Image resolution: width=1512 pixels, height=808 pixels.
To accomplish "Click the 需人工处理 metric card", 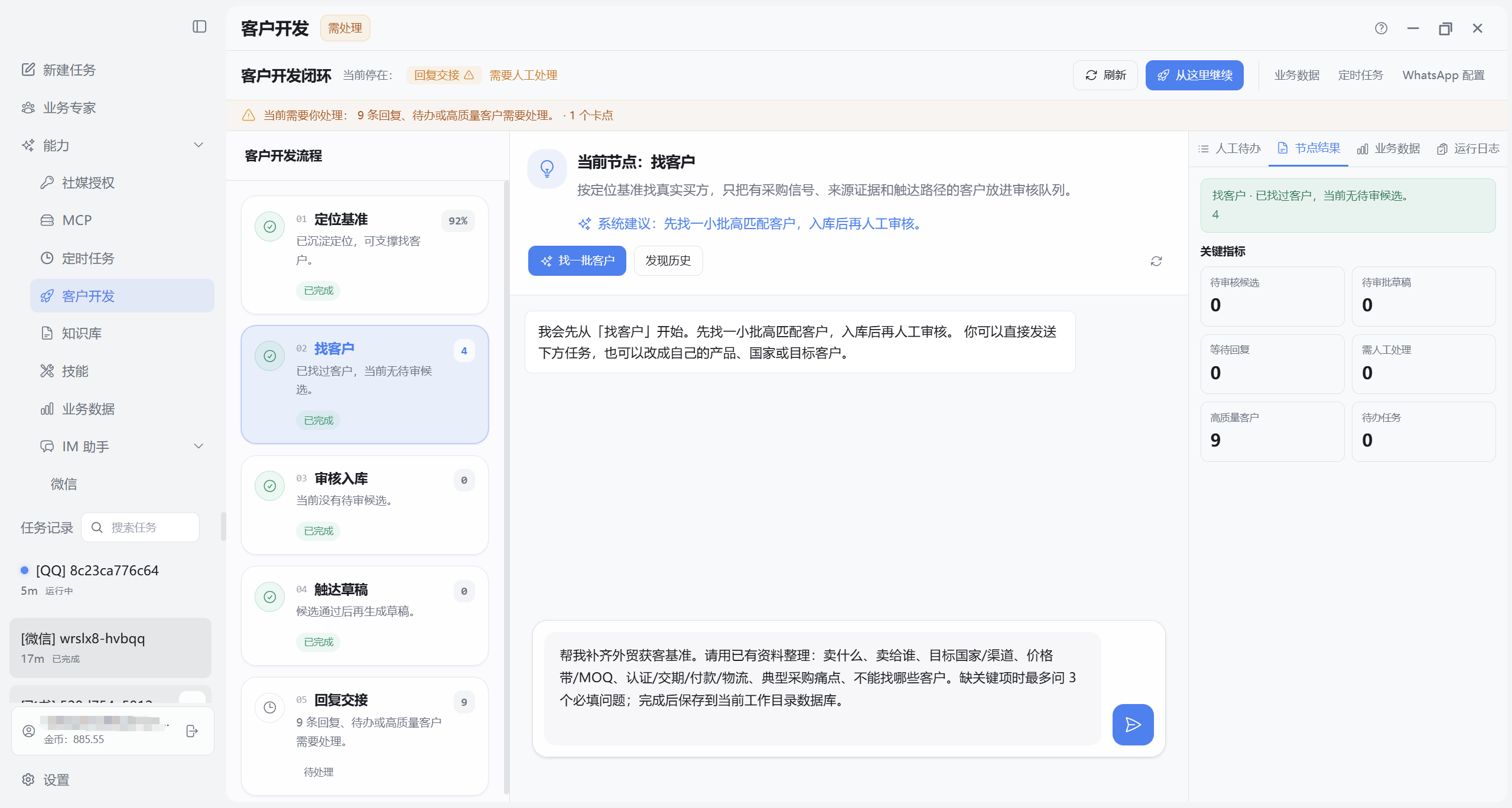I will pos(1423,364).
